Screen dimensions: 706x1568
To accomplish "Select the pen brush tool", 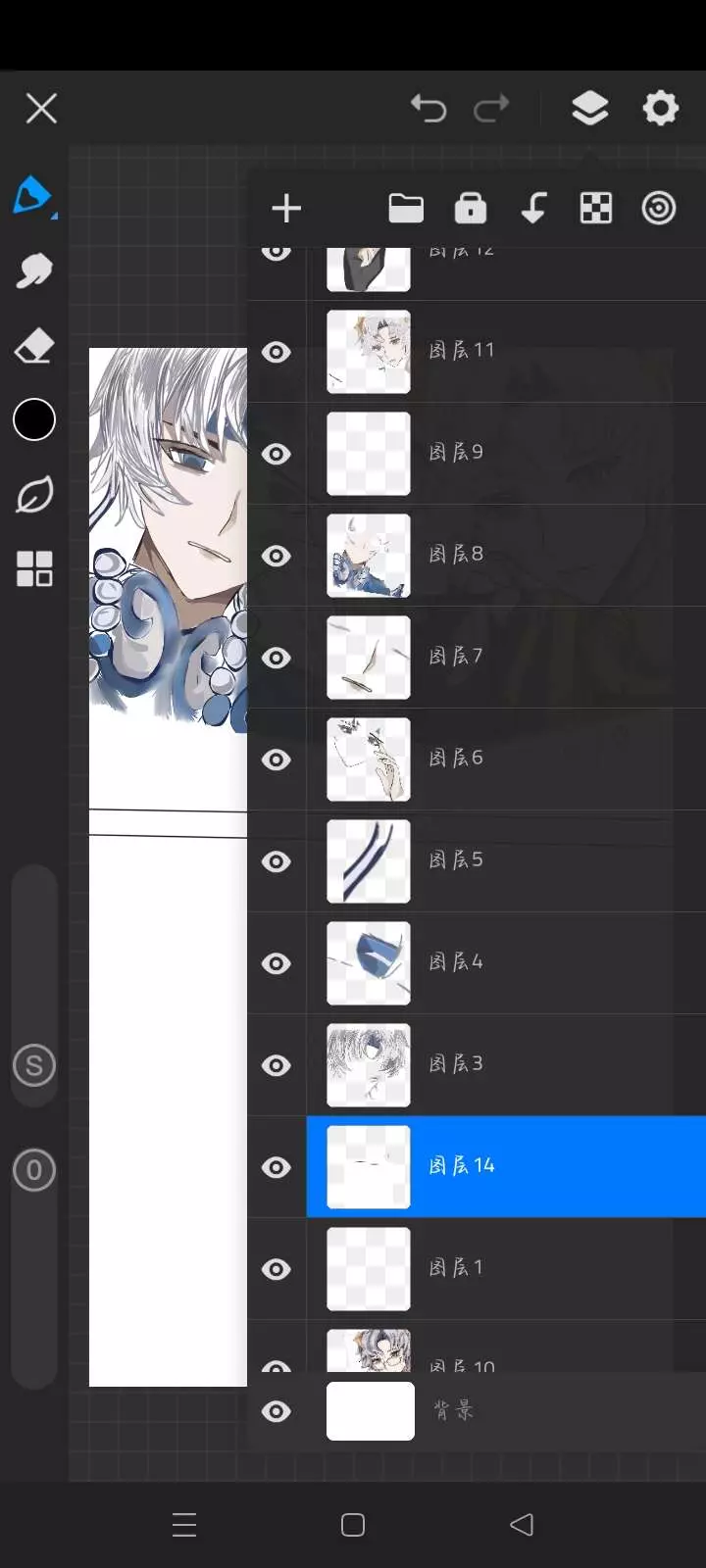I will pos(33,196).
